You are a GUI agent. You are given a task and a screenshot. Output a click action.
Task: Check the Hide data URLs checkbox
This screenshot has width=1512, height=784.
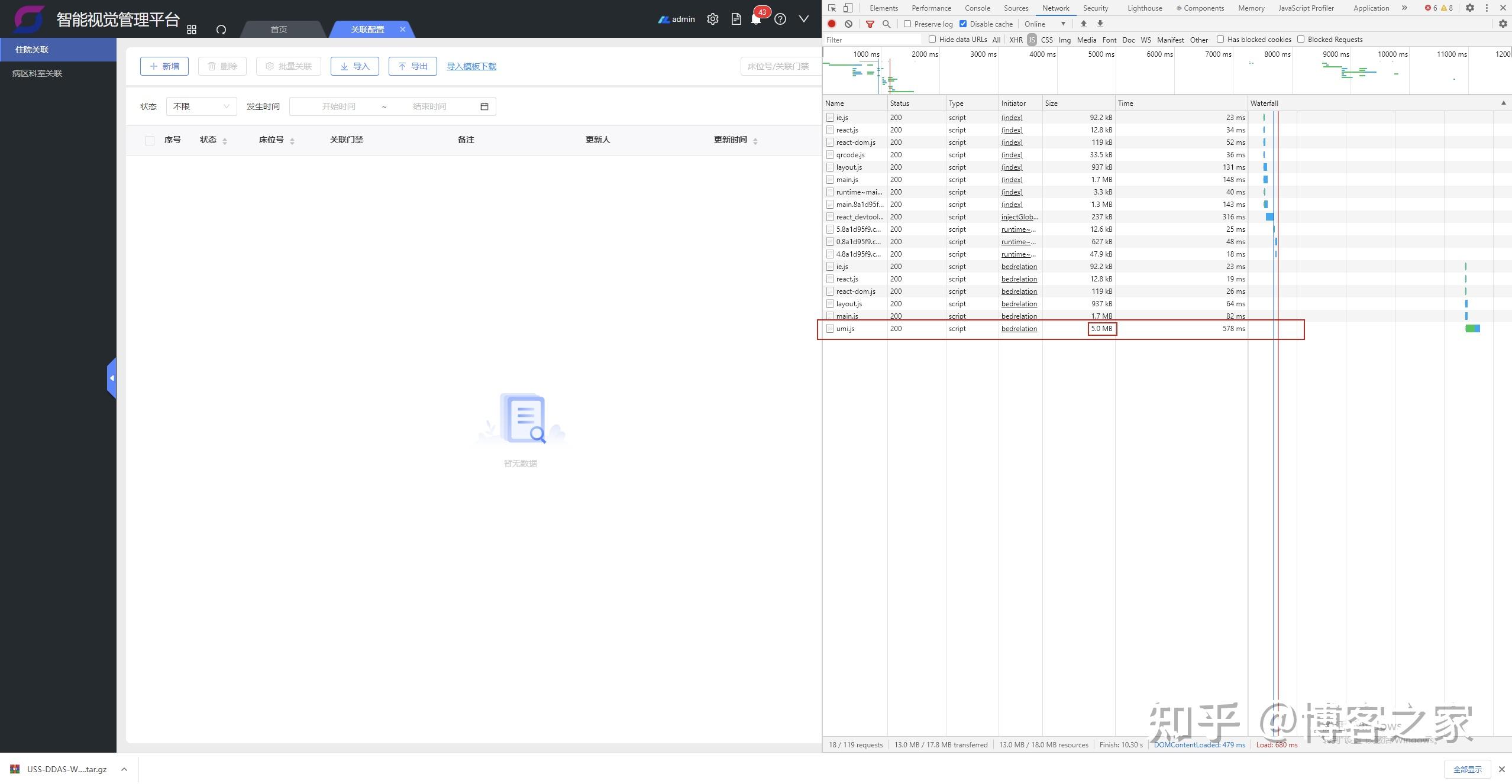point(932,39)
